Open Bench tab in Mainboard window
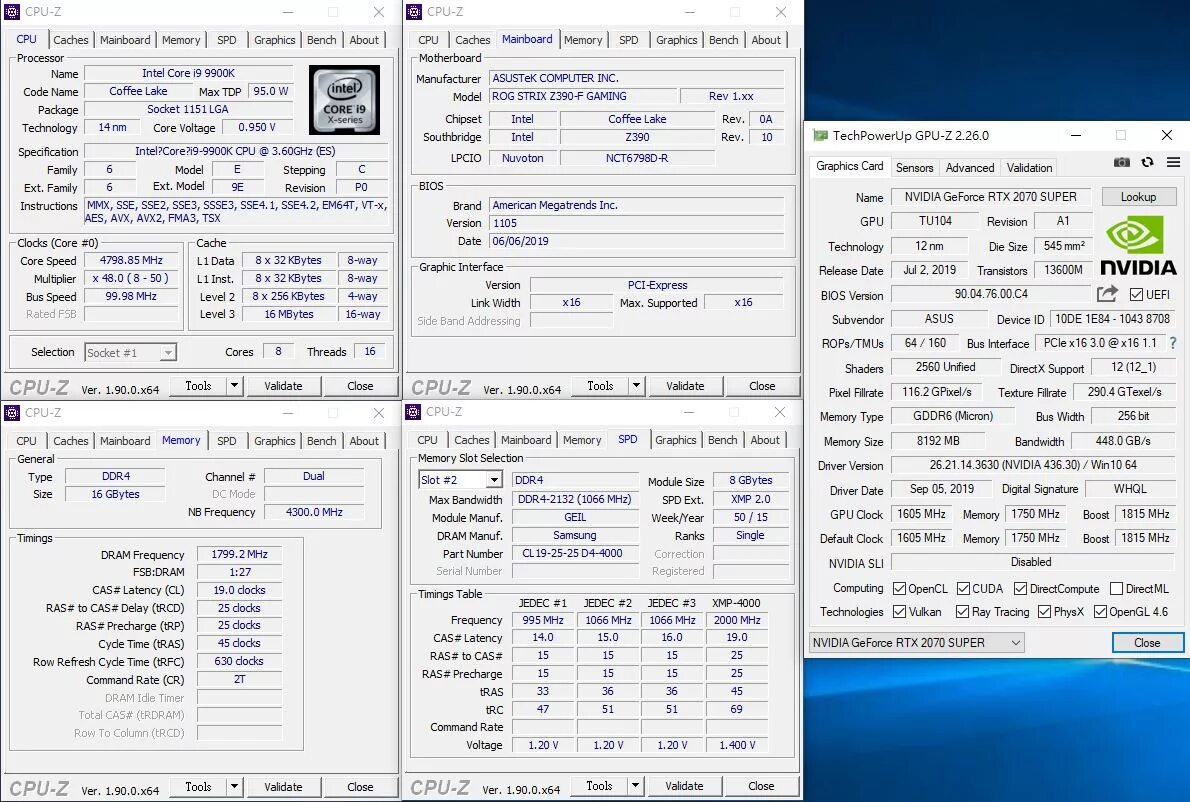 tap(723, 40)
